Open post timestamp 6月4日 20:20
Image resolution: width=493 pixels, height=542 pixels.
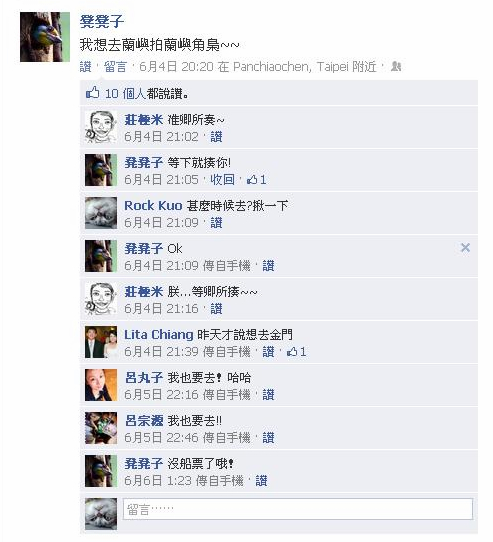click(176, 66)
